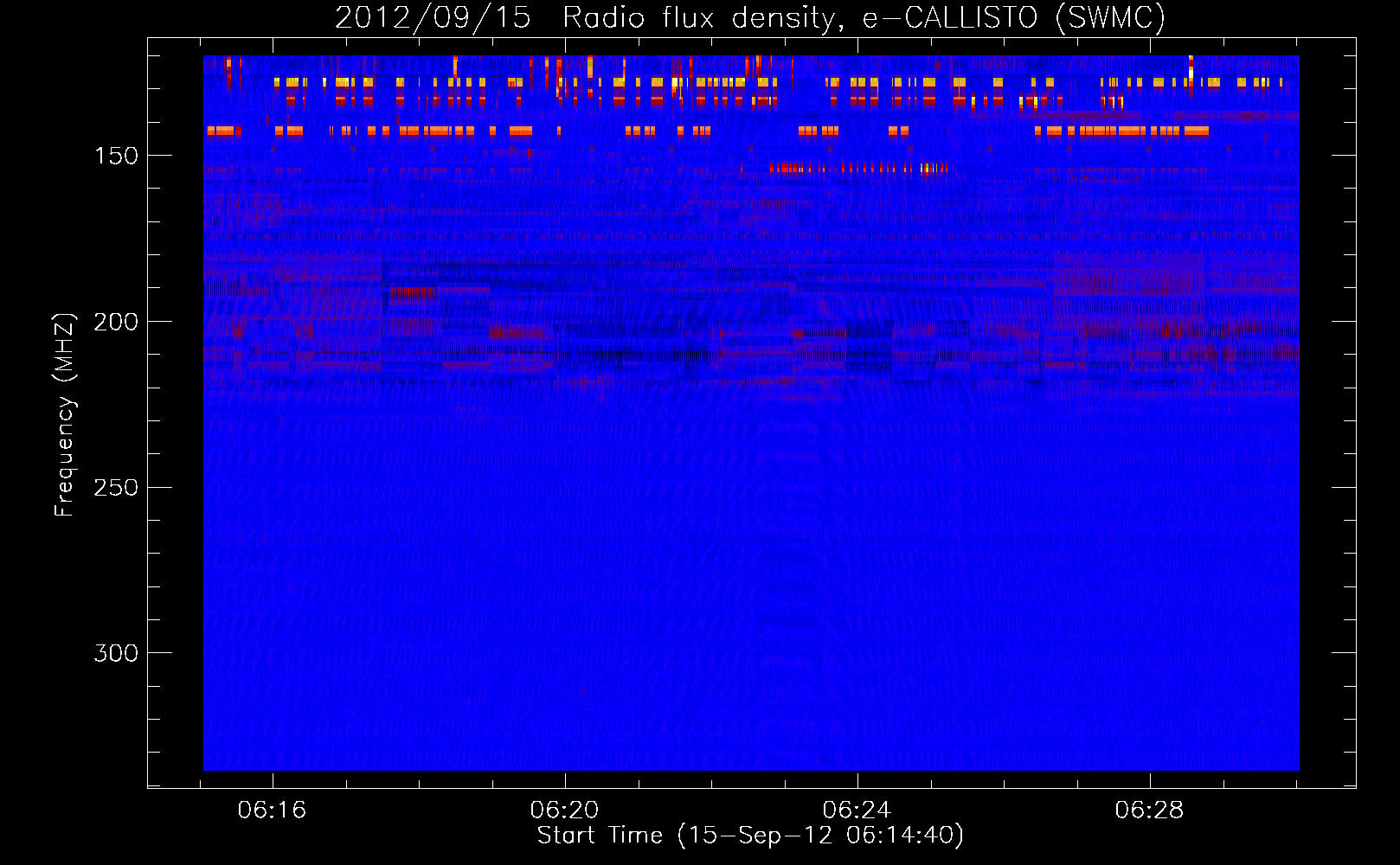Click the 06:16 time tick label

tap(273, 811)
